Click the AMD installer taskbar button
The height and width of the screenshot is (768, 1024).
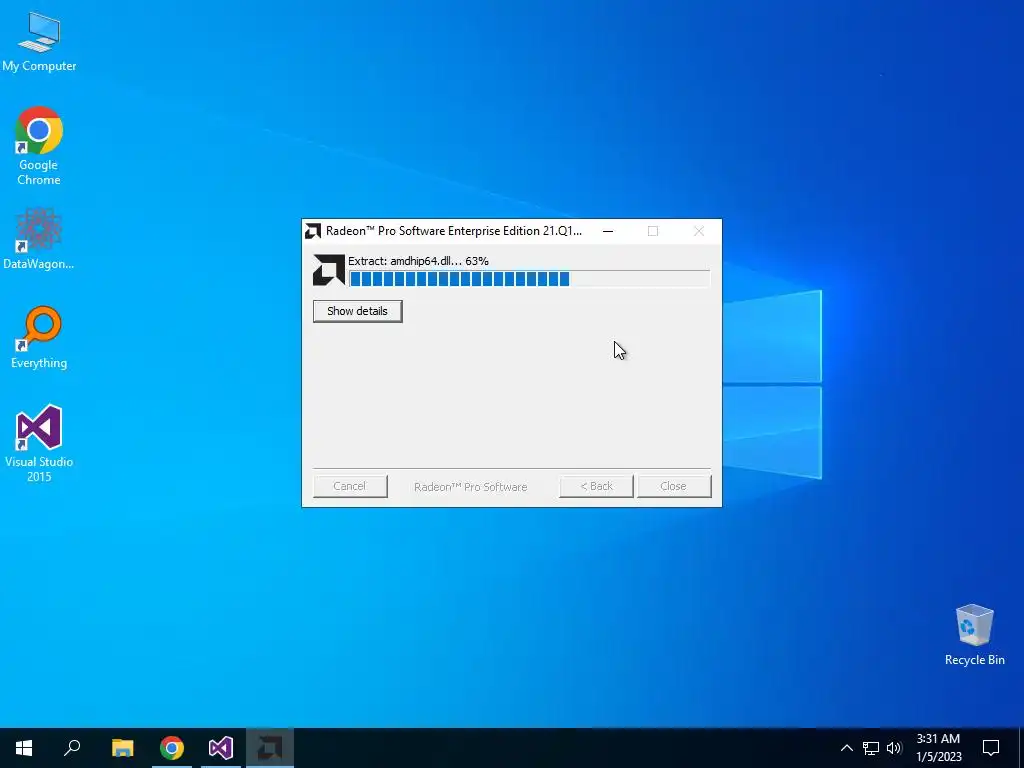pos(270,748)
